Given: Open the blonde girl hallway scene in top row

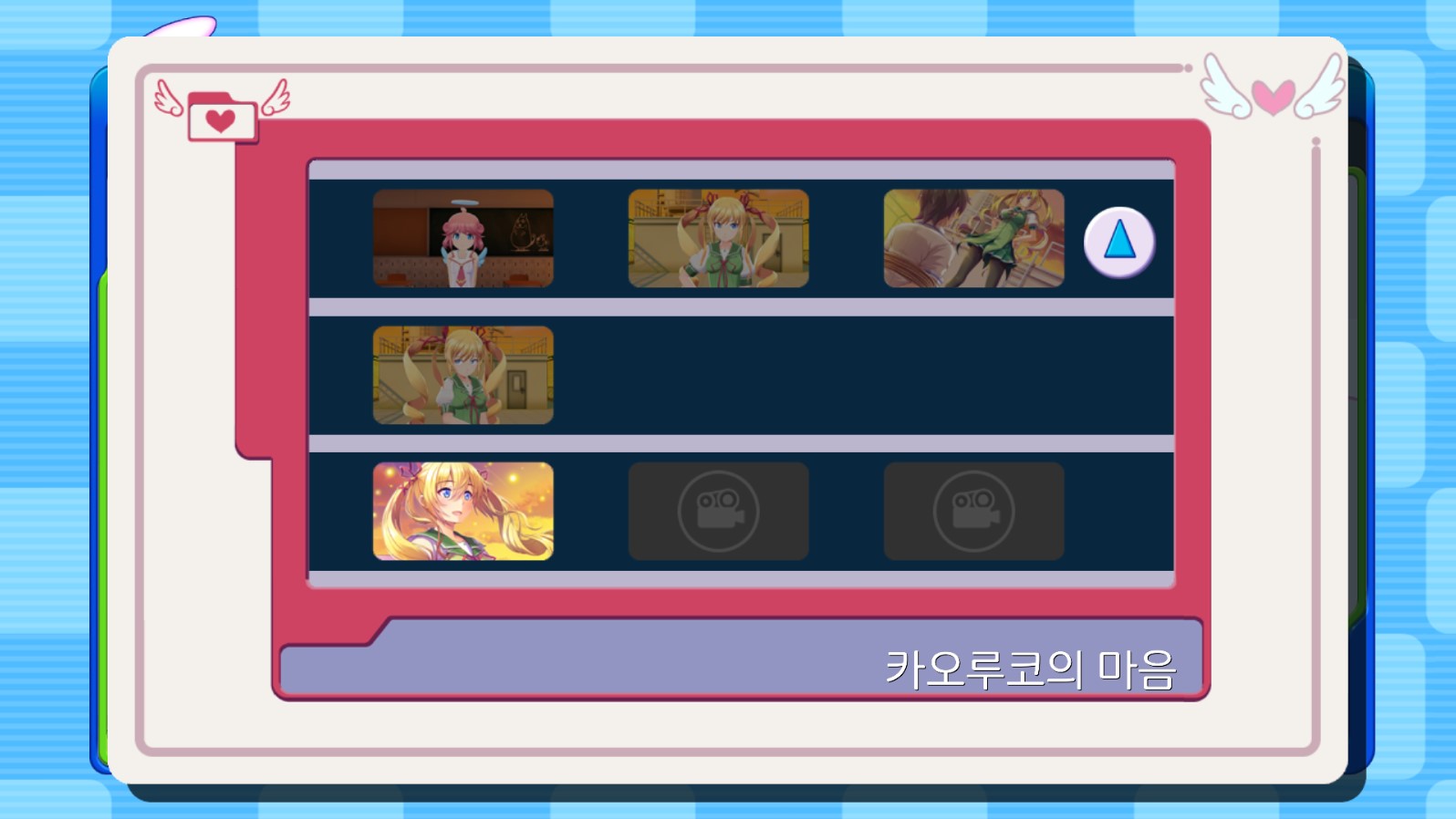Looking at the screenshot, I should 719,238.
